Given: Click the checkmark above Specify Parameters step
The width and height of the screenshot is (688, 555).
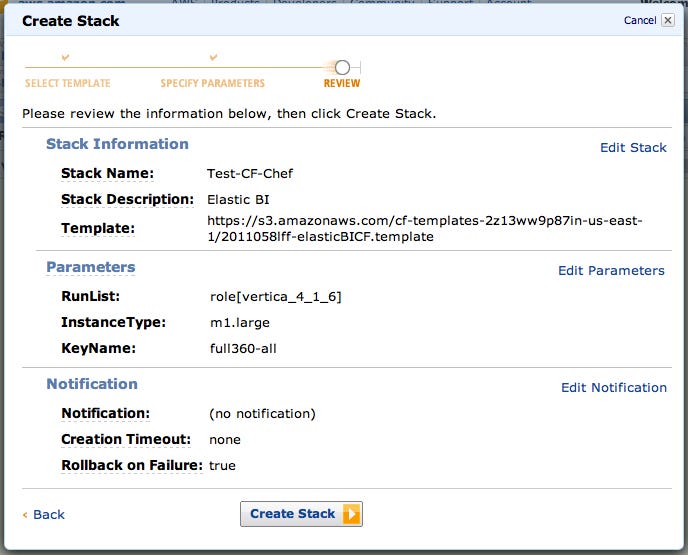Looking at the screenshot, I should click(213, 59).
